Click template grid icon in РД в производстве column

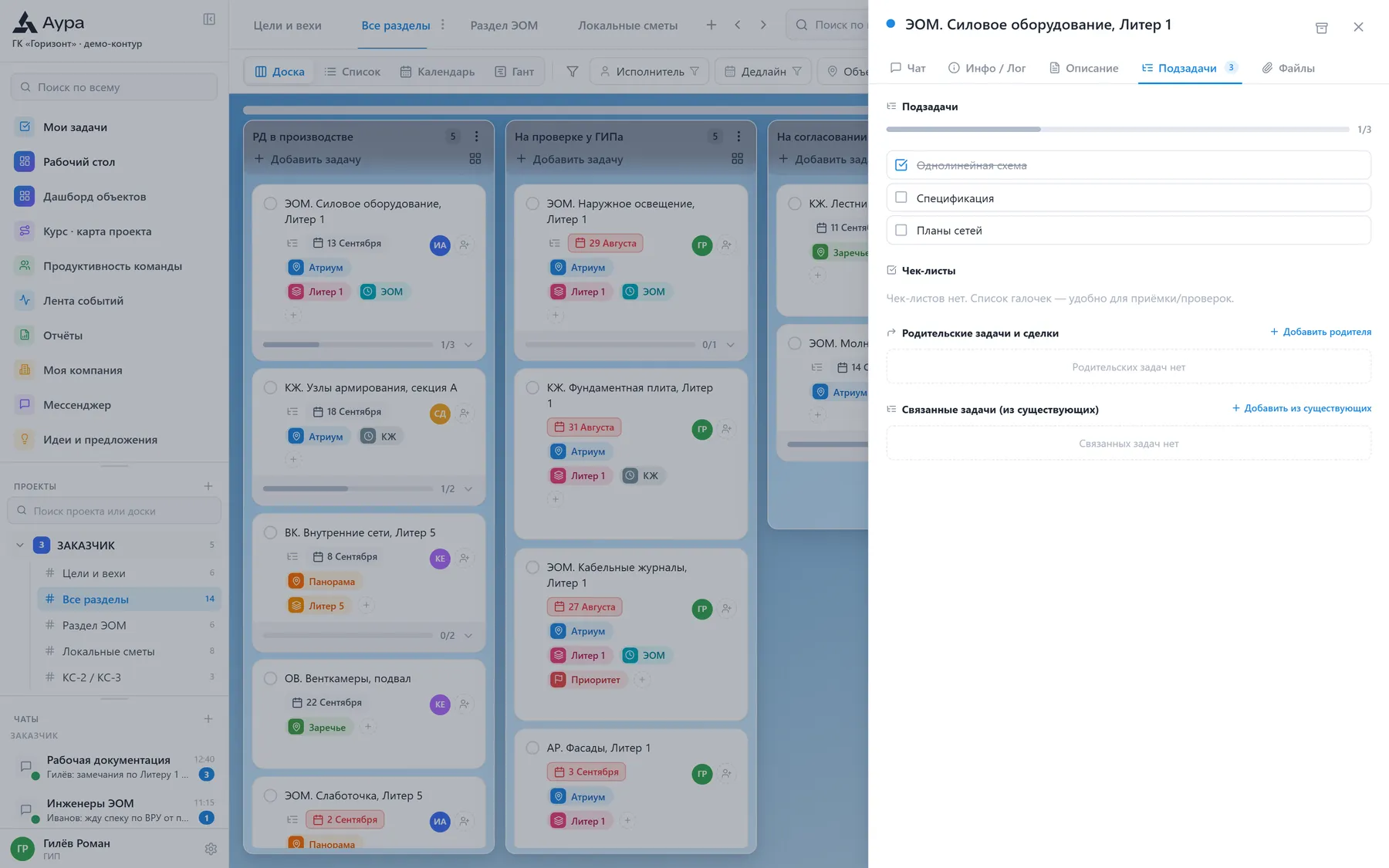click(475, 159)
